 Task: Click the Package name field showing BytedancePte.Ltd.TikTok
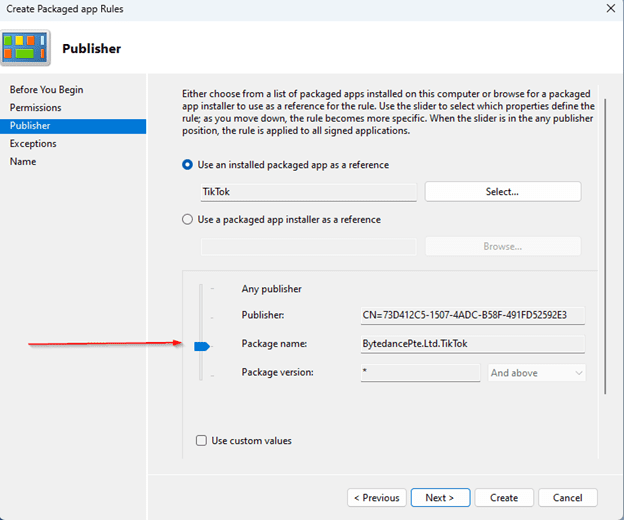(x=472, y=345)
